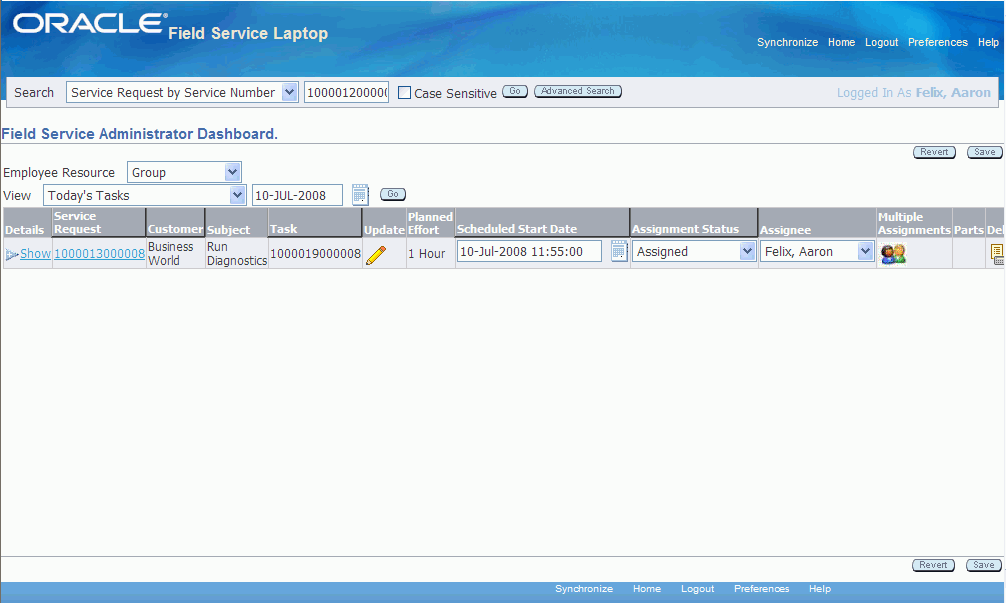Click the Debrief notepad icon in task row
This screenshot has width=1006, height=603.
click(x=997, y=254)
